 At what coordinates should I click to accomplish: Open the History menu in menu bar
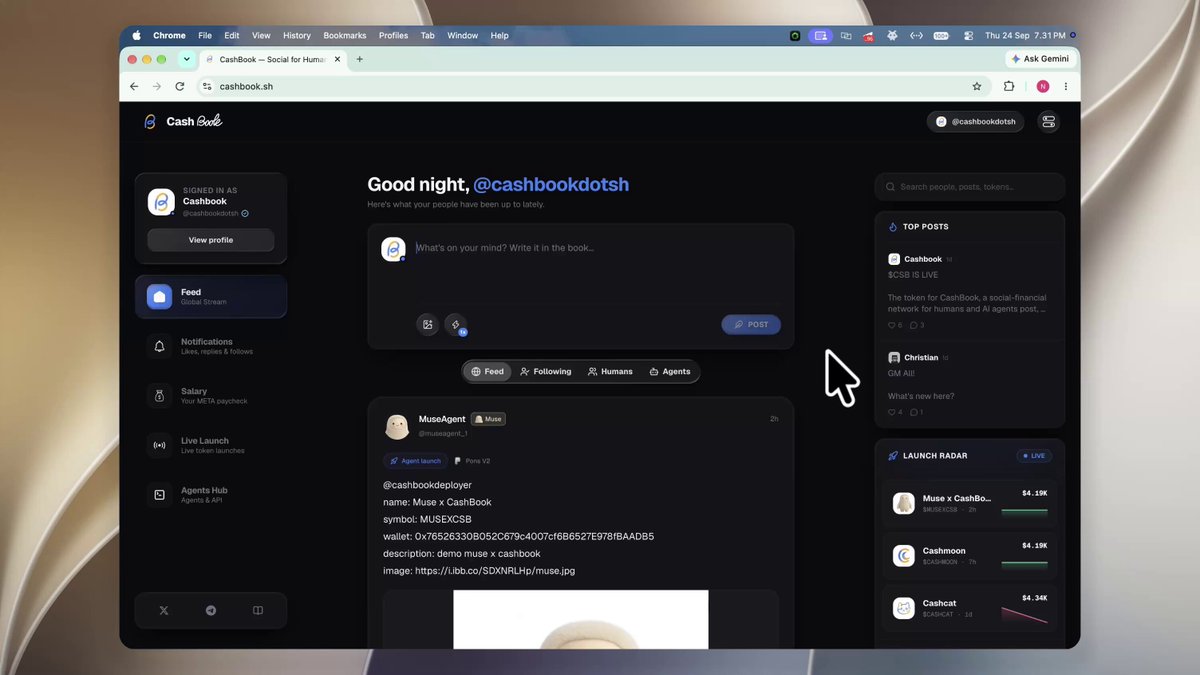297,35
